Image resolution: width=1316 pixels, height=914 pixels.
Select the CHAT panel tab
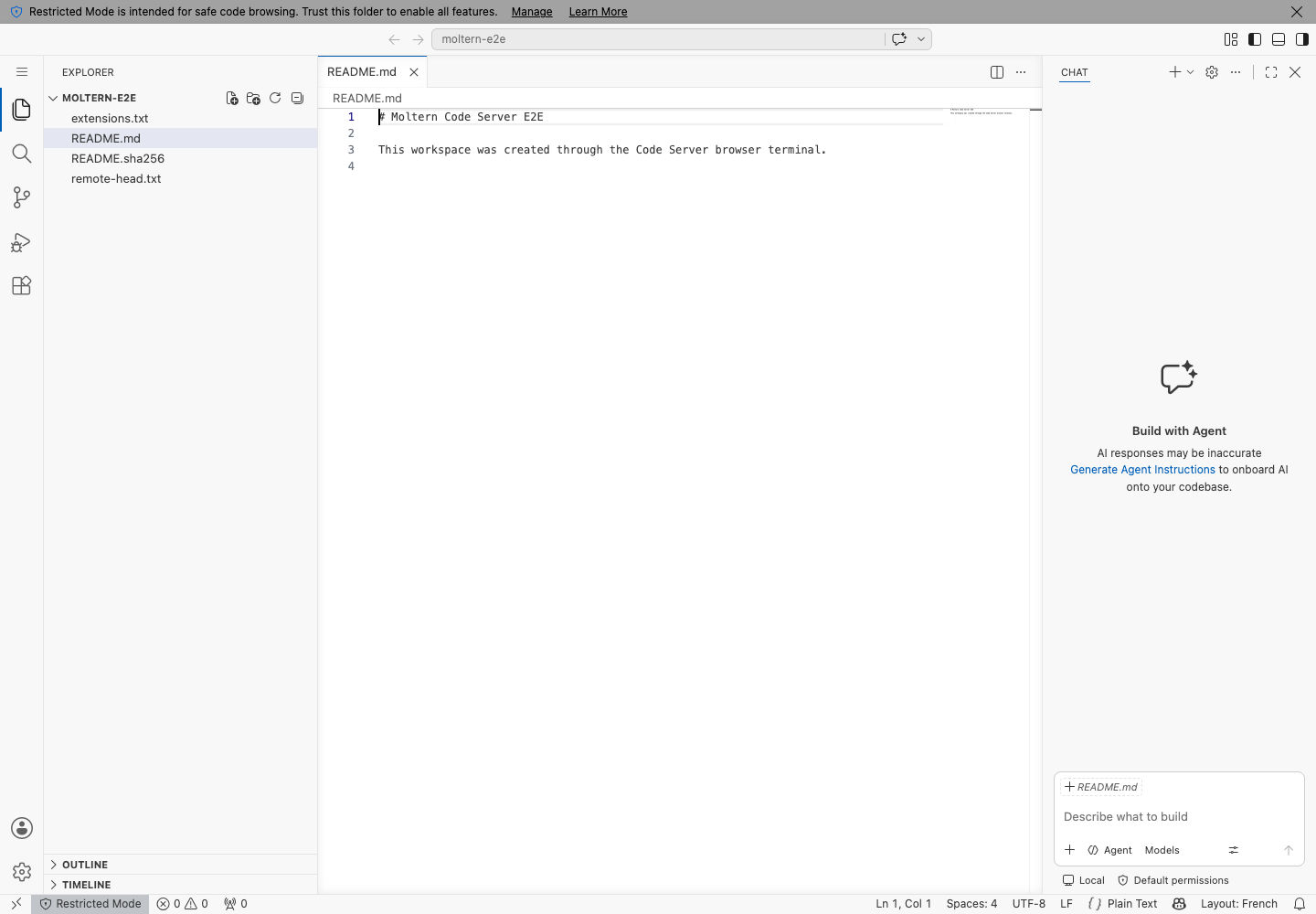pos(1075,72)
